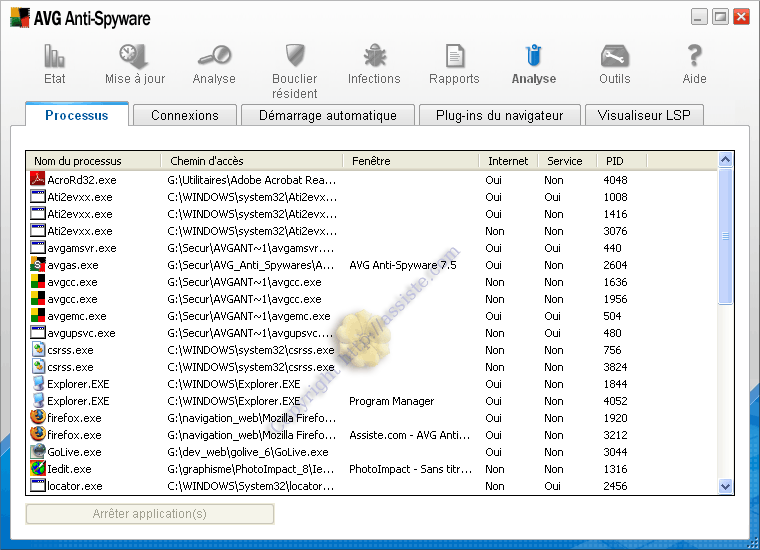Click PID value 2604 for avgas.exe
This screenshot has width=760, height=550.
pos(615,265)
